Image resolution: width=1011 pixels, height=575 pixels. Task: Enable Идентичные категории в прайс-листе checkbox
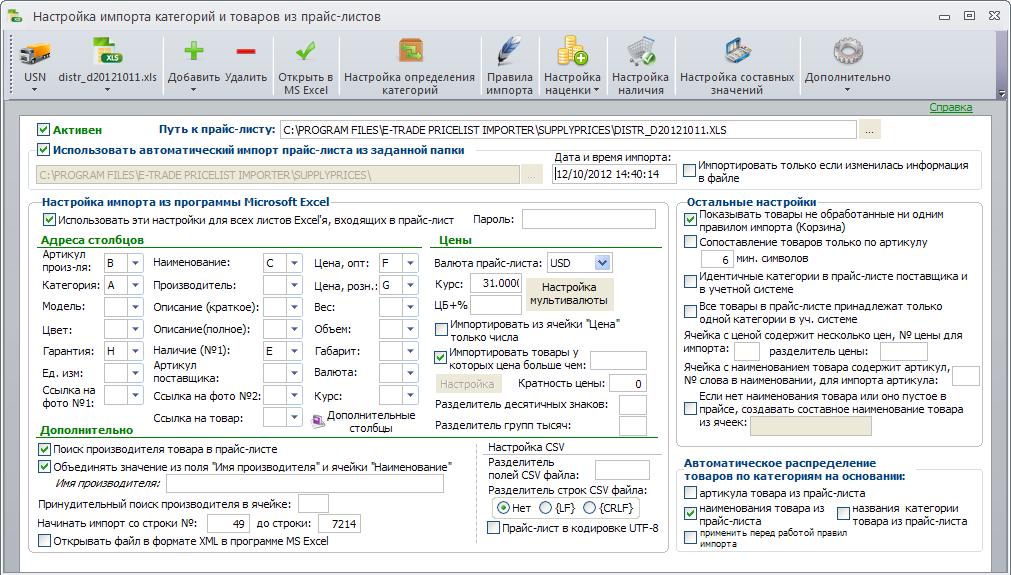tap(690, 282)
